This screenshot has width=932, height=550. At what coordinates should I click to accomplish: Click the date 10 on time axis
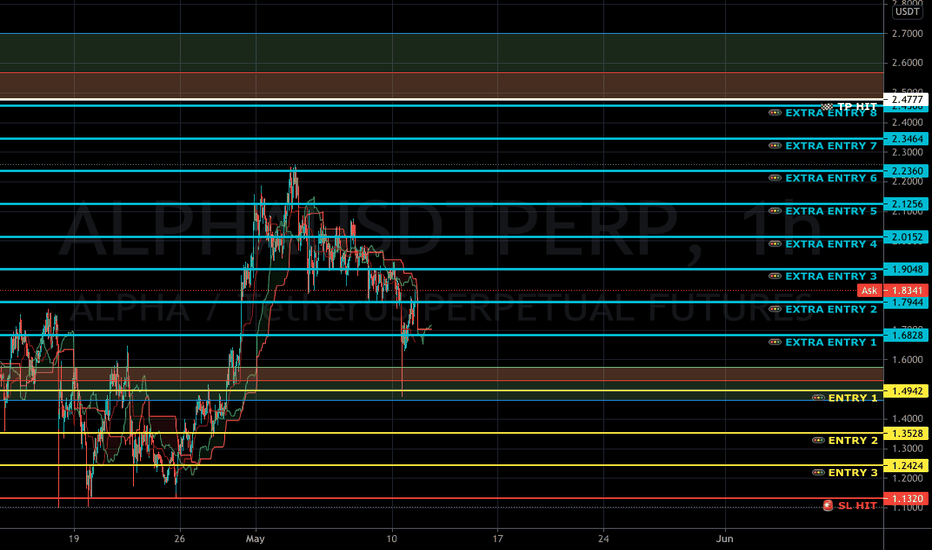pyautogui.click(x=392, y=539)
